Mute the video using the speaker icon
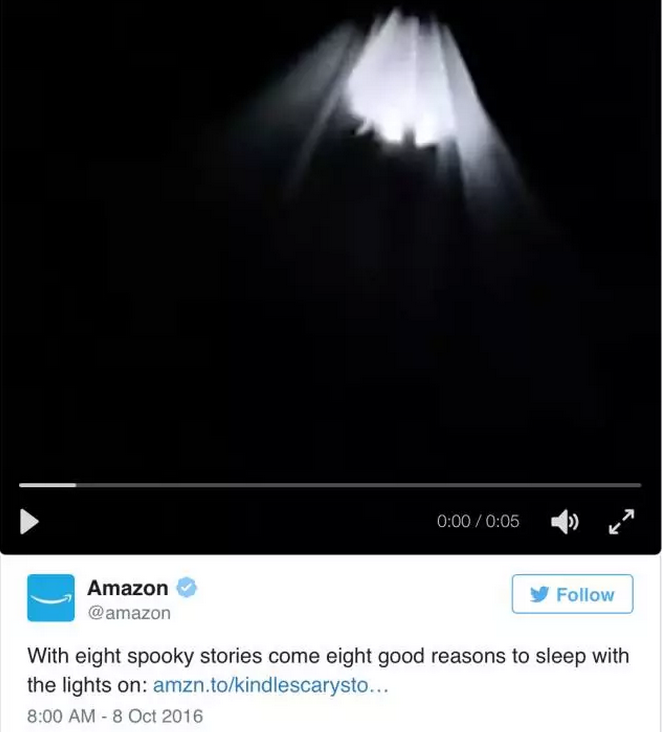This screenshot has height=732, width=662. 564,521
